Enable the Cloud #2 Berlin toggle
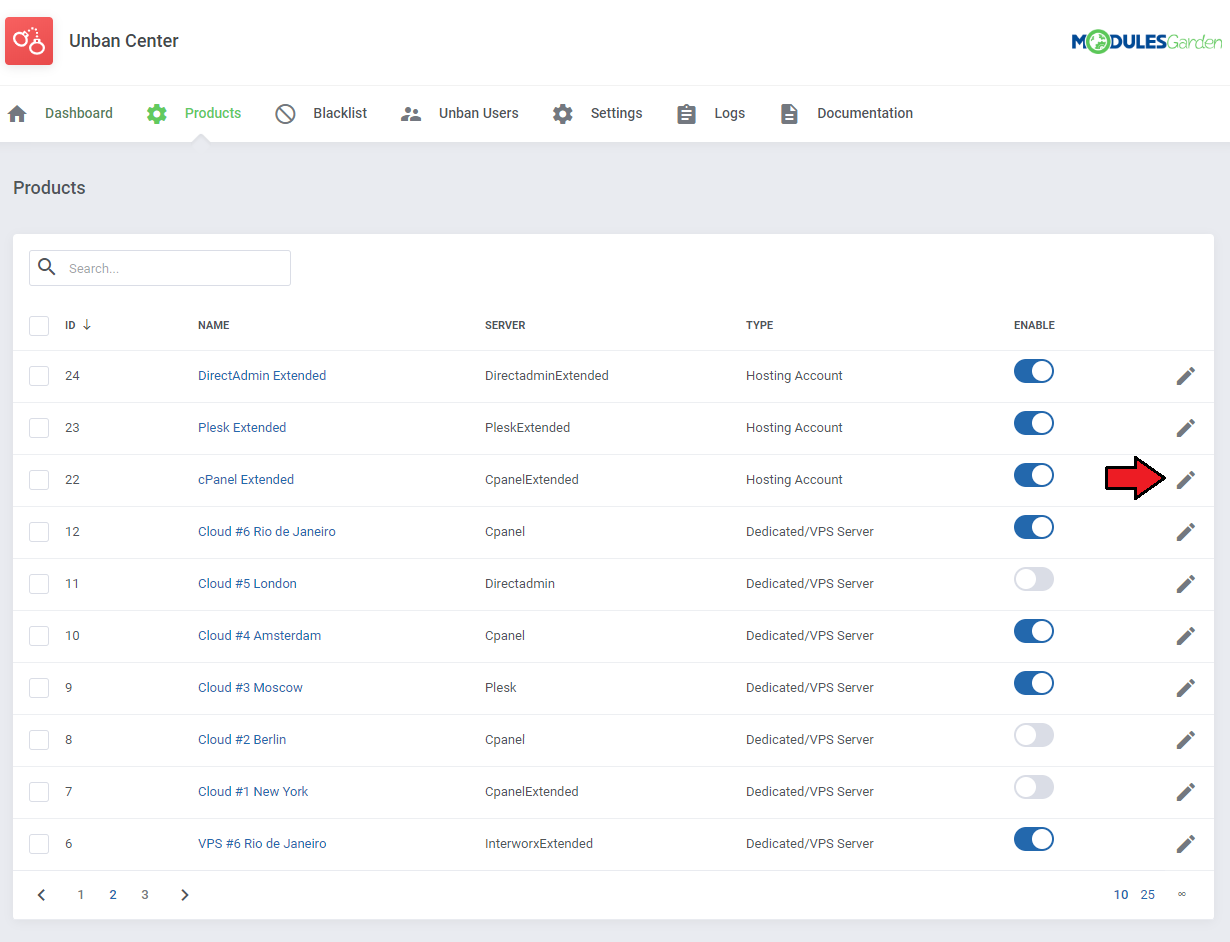This screenshot has height=942, width=1230. (x=1034, y=736)
